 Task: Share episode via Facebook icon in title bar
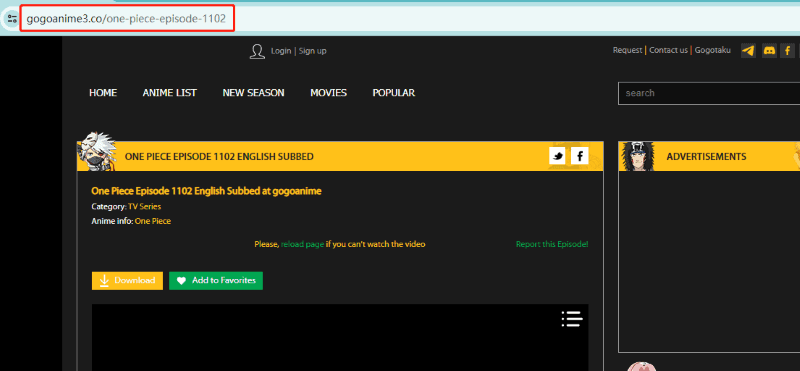coord(580,156)
